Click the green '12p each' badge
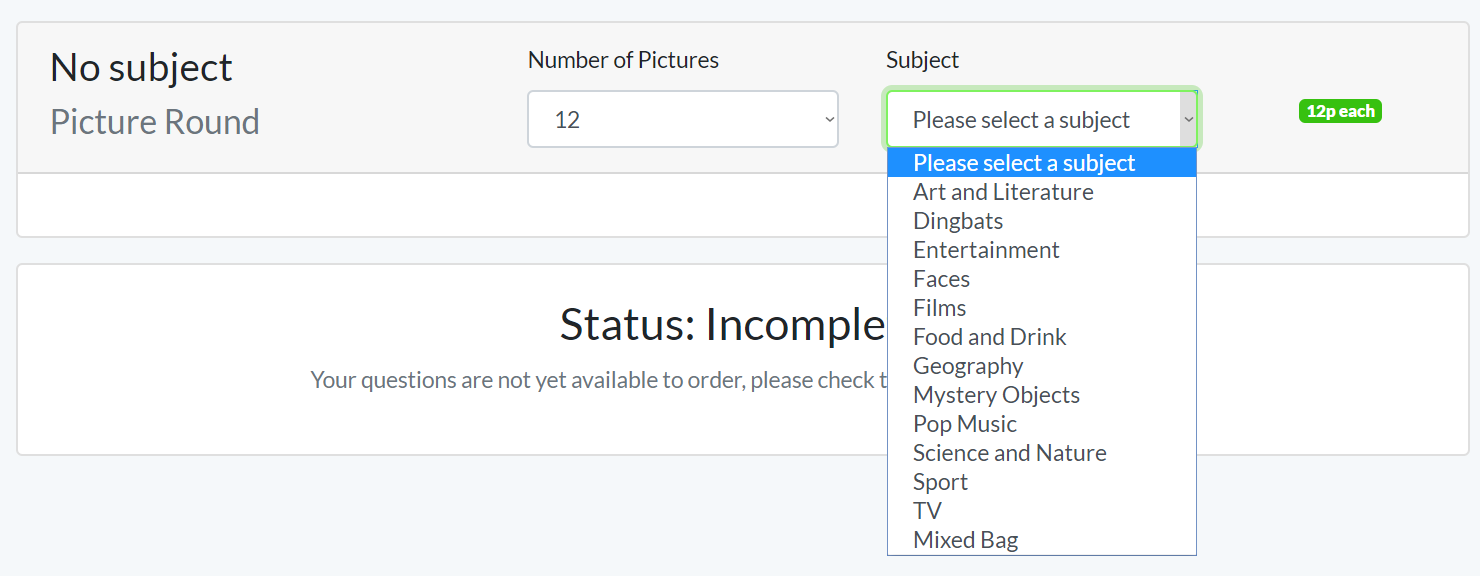1480x576 pixels. (x=1340, y=112)
